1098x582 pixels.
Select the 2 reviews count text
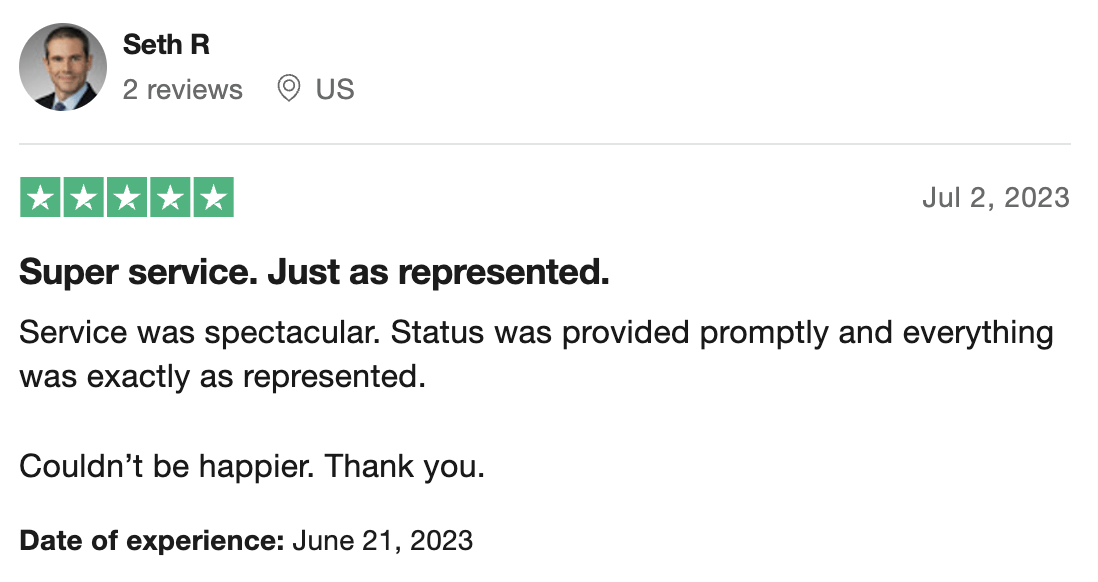(x=182, y=90)
